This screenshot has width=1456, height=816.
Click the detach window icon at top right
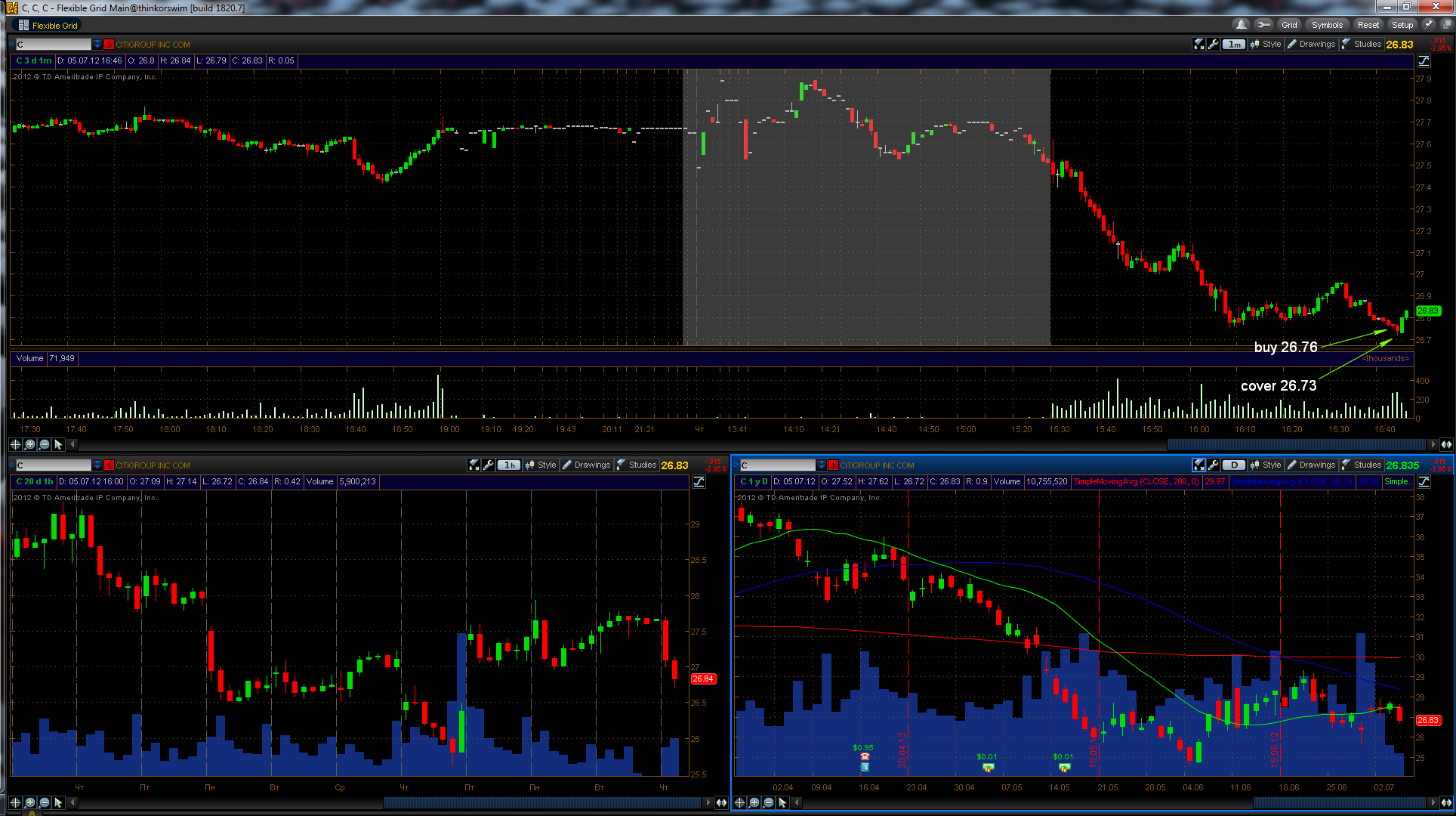[x=1446, y=25]
